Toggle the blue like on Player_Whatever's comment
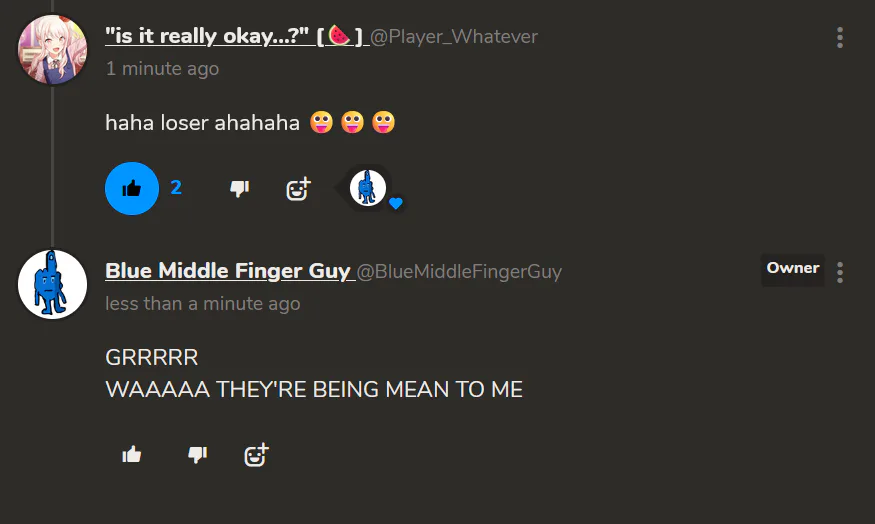The width and height of the screenshot is (875, 524). (x=132, y=189)
